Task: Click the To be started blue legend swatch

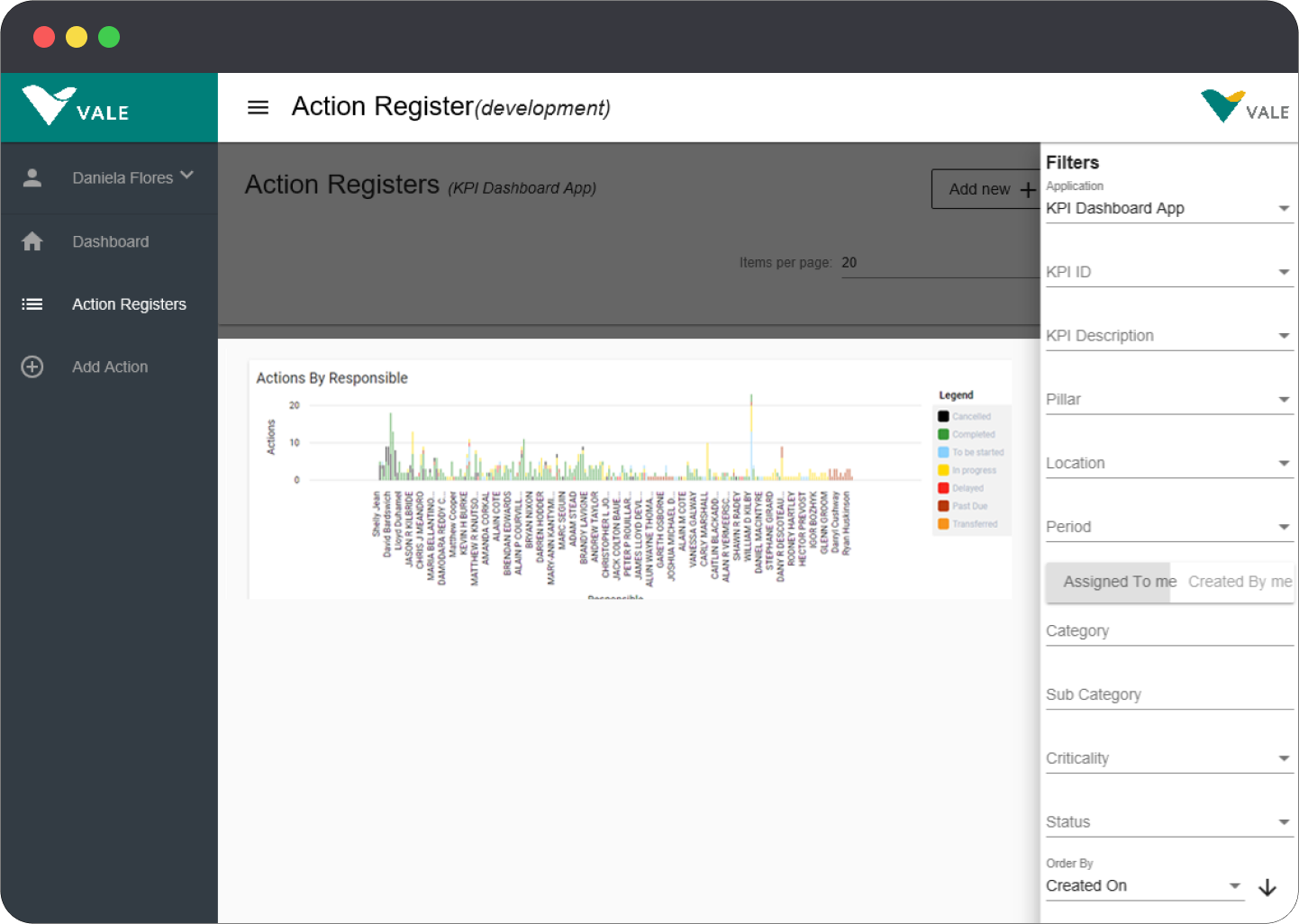Action: click(943, 452)
